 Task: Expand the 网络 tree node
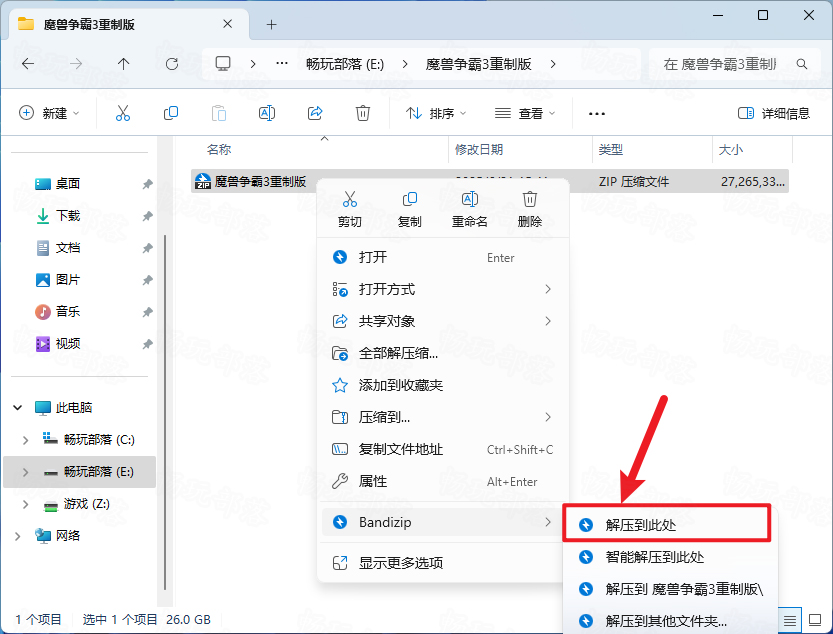click(x=18, y=536)
